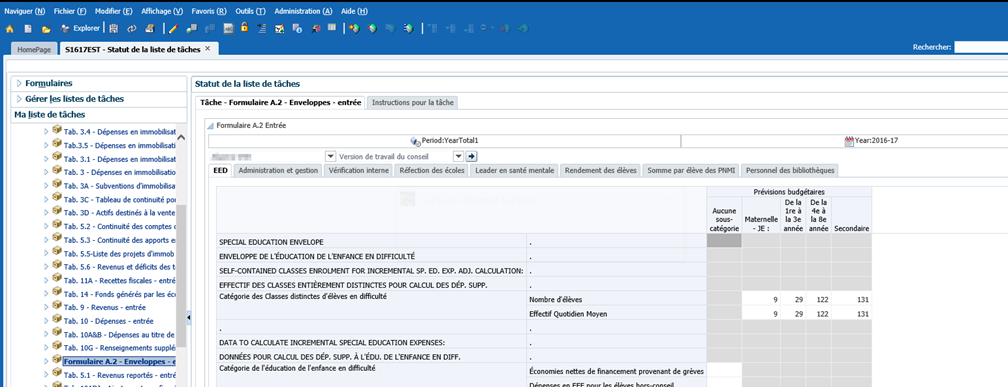
Task: Click the task list scrollbar up arrow
Action: pyautogui.click(x=181, y=136)
